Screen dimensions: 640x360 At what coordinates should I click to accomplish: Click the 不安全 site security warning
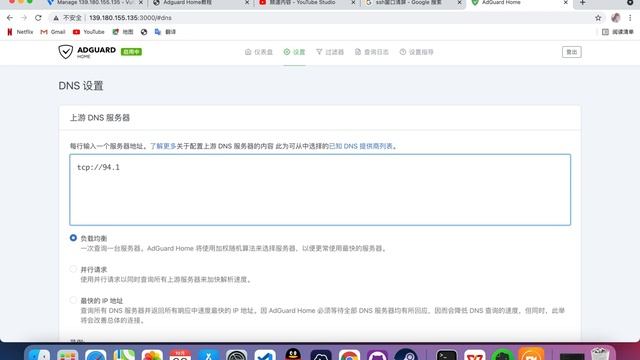click(68, 18)
